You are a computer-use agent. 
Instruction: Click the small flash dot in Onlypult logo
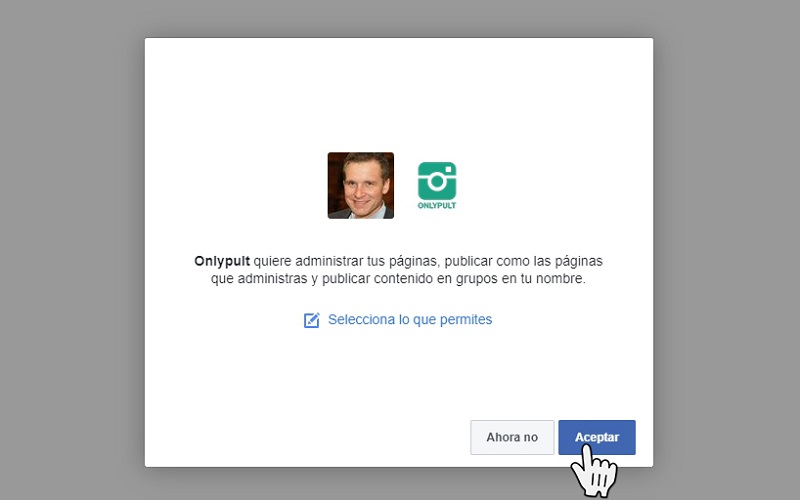[449, 169]
